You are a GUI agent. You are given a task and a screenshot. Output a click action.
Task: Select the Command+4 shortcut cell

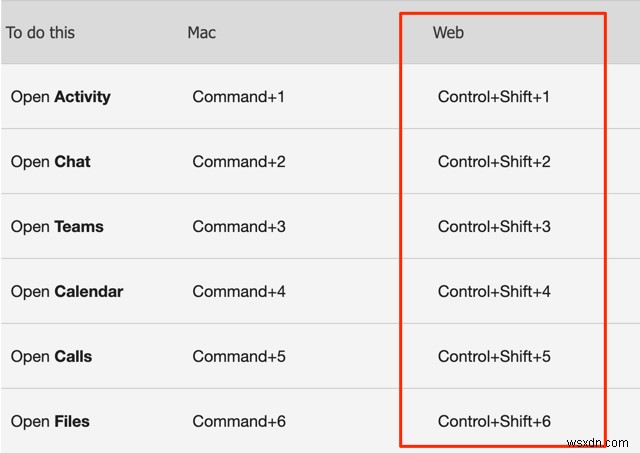(x=239, y=292)
